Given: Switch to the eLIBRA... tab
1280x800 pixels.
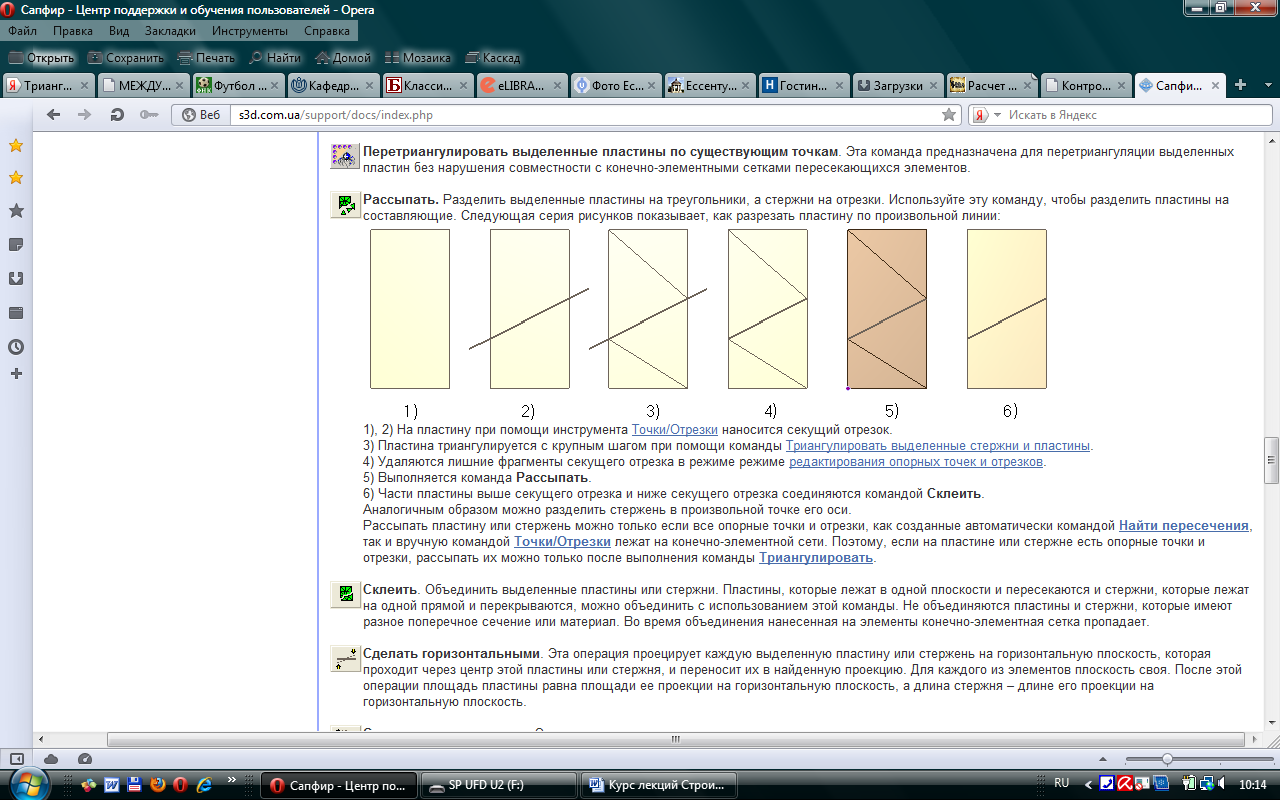Looking at the screenshot, I should pyautogui.click(x=523, y=85).
